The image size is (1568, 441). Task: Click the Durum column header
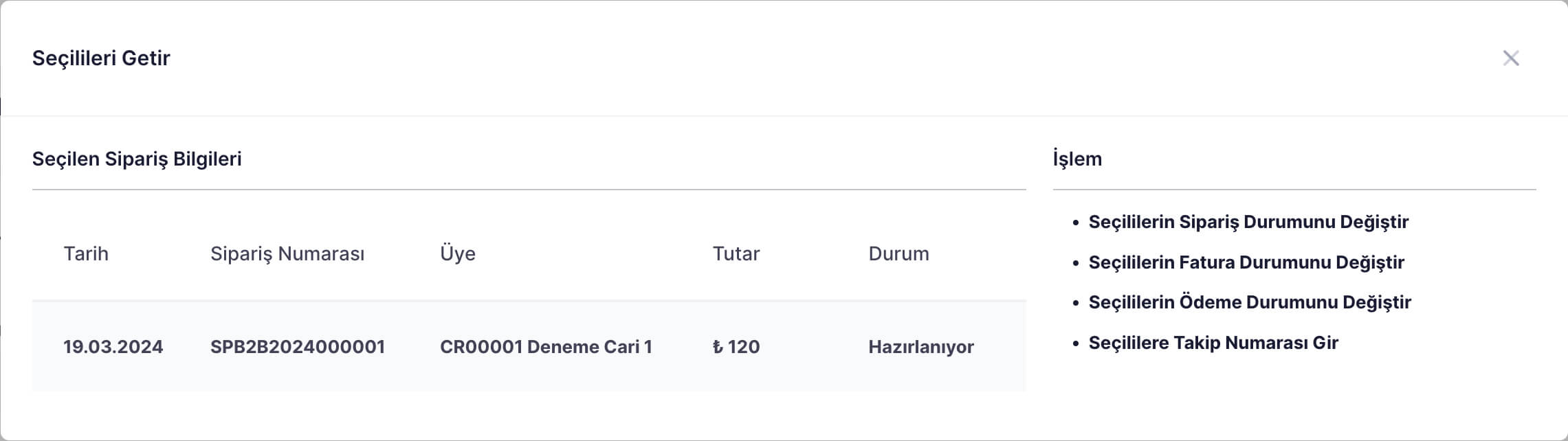(898, 254)
